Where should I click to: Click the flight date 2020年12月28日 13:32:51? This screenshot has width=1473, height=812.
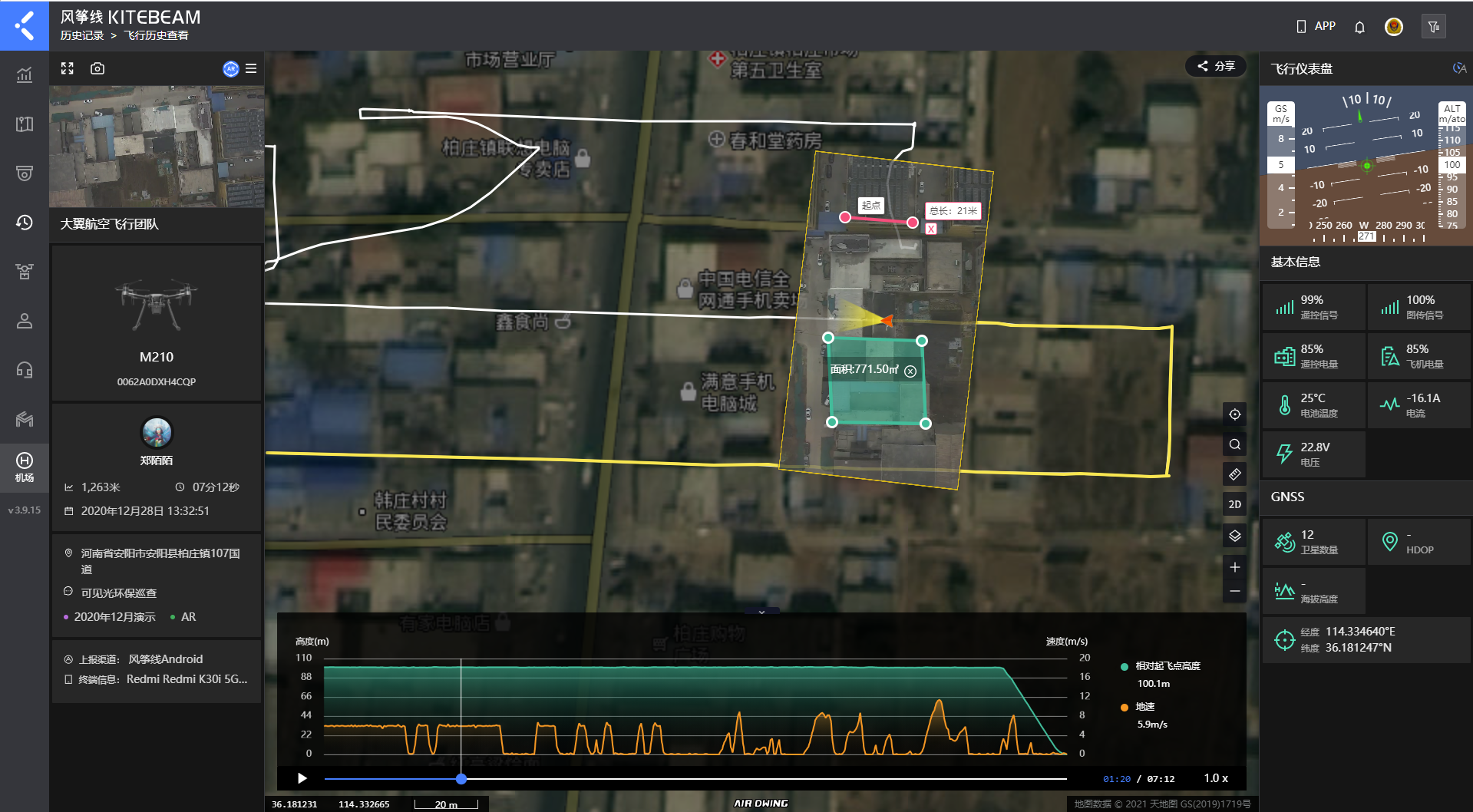pyautogui.click(x=145, y=511)
